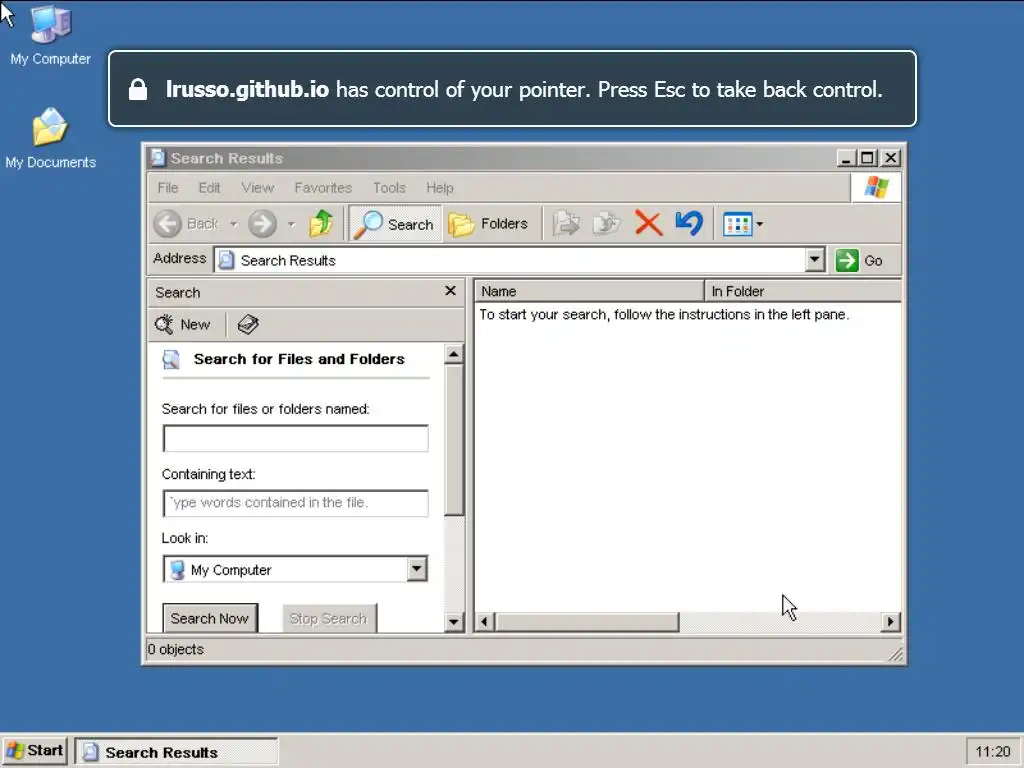Click results horizontal scroll right arrow
The width and height of the screenshot is (1024, 768).
[890, 622]
